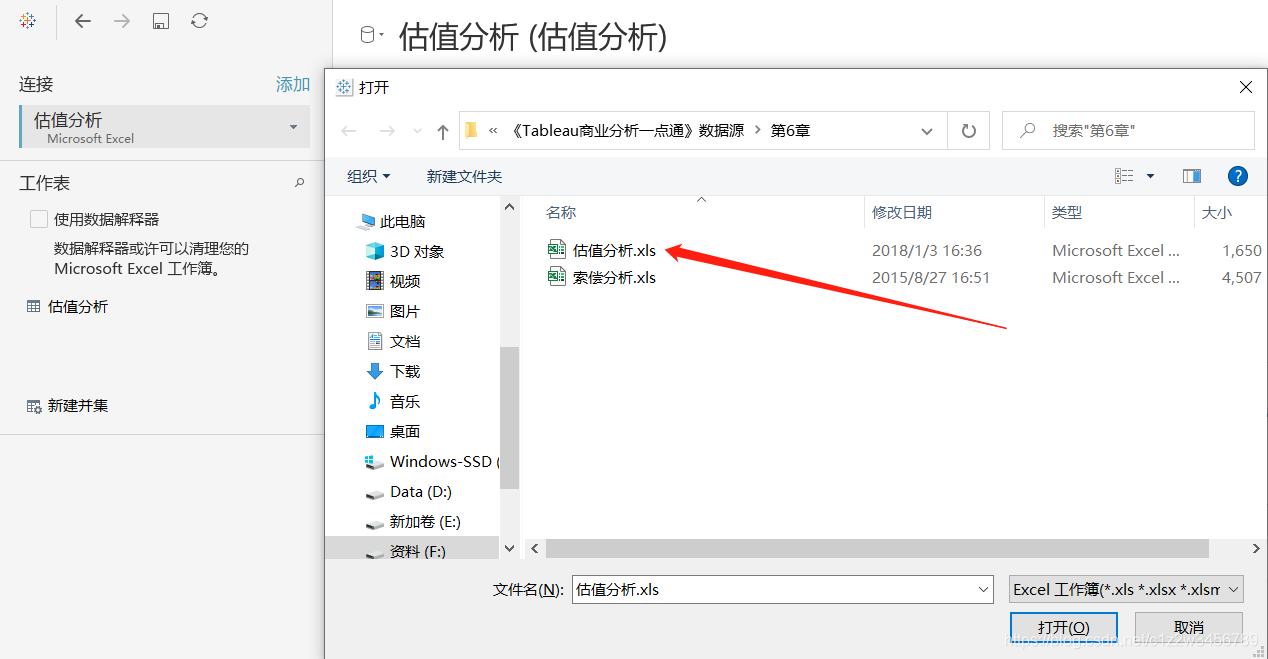Image resolution: width=1268 pixels, height=659 pixels.
Task: Click Tableau's refresh data source icon
Action: tap(199, 21)
